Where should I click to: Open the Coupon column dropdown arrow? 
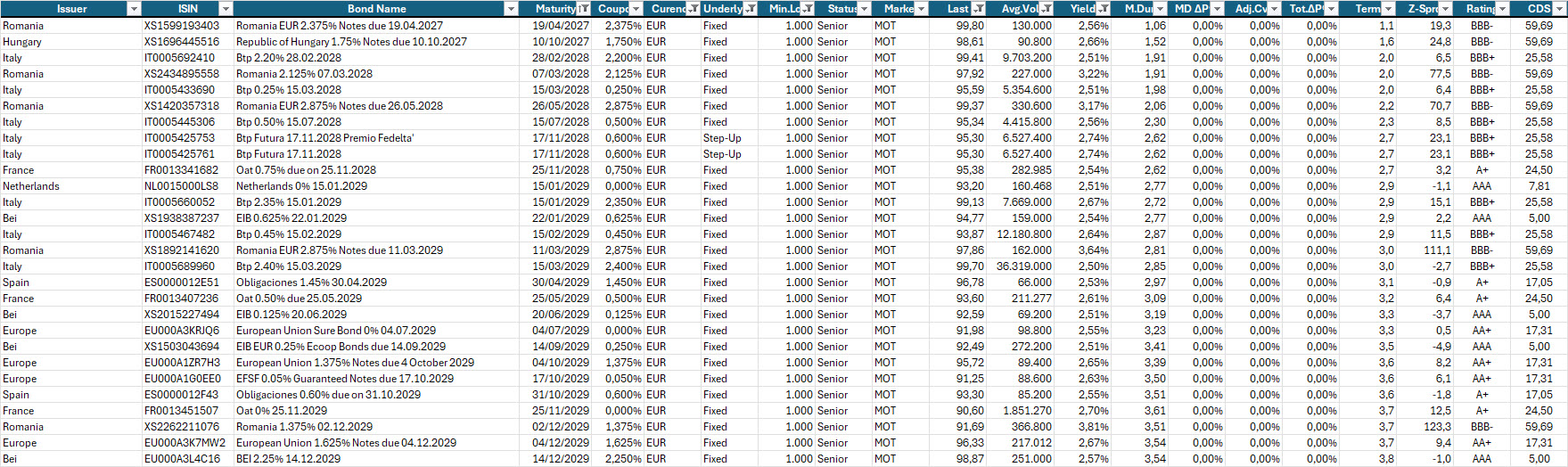pyautogui.click(x=636, y=9)
